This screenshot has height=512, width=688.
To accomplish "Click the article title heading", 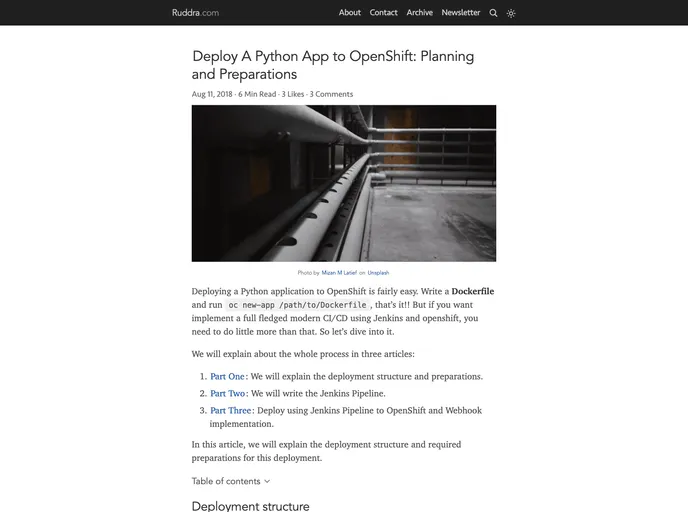I will pos(333,65).
